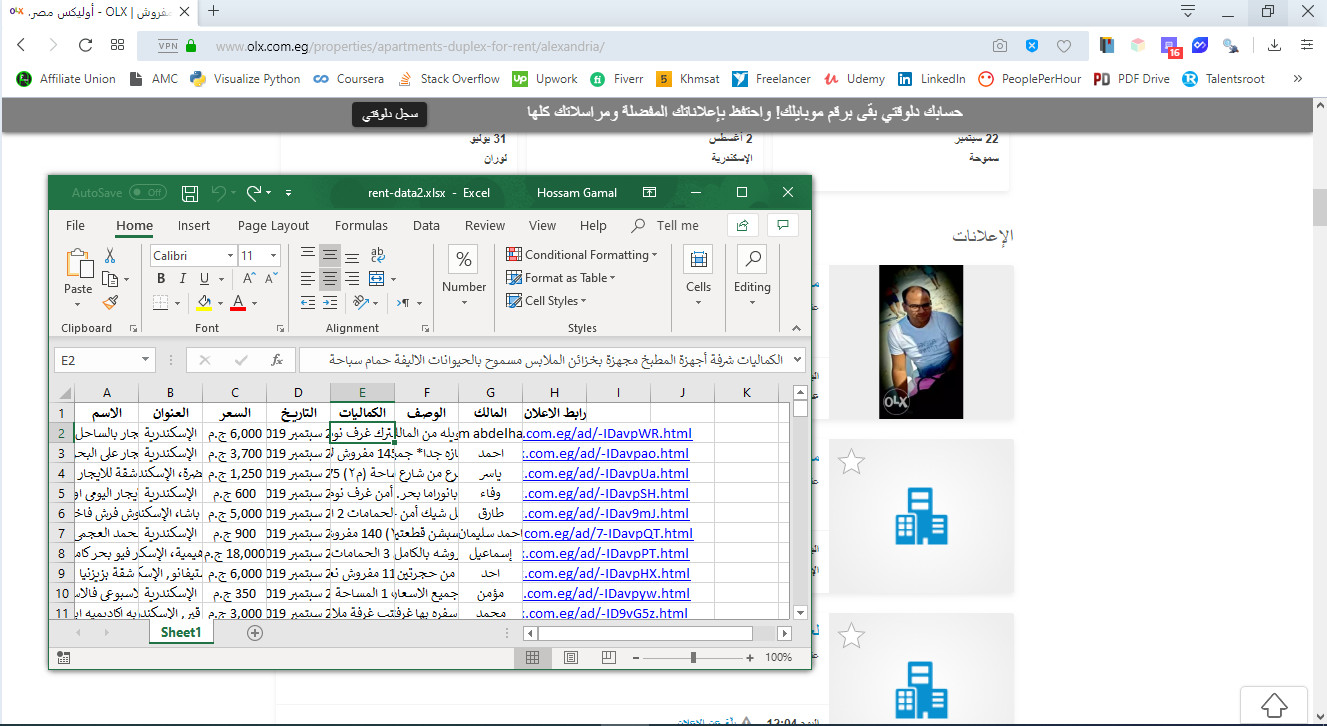Image resolution: width=1327 pixels, height=726 pixels.
Task: Open the Fiverr bookmark in the browser
Action: [x=616, y=78]
